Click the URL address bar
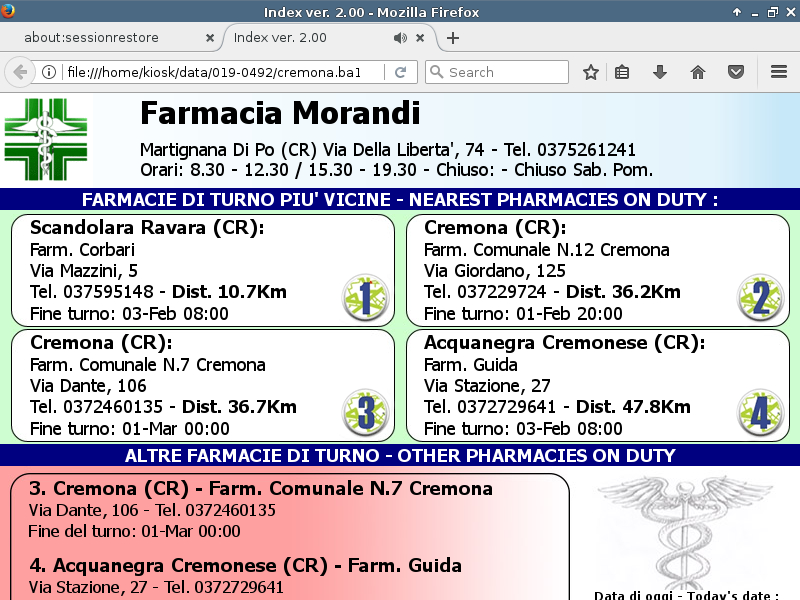 [220, 72]
